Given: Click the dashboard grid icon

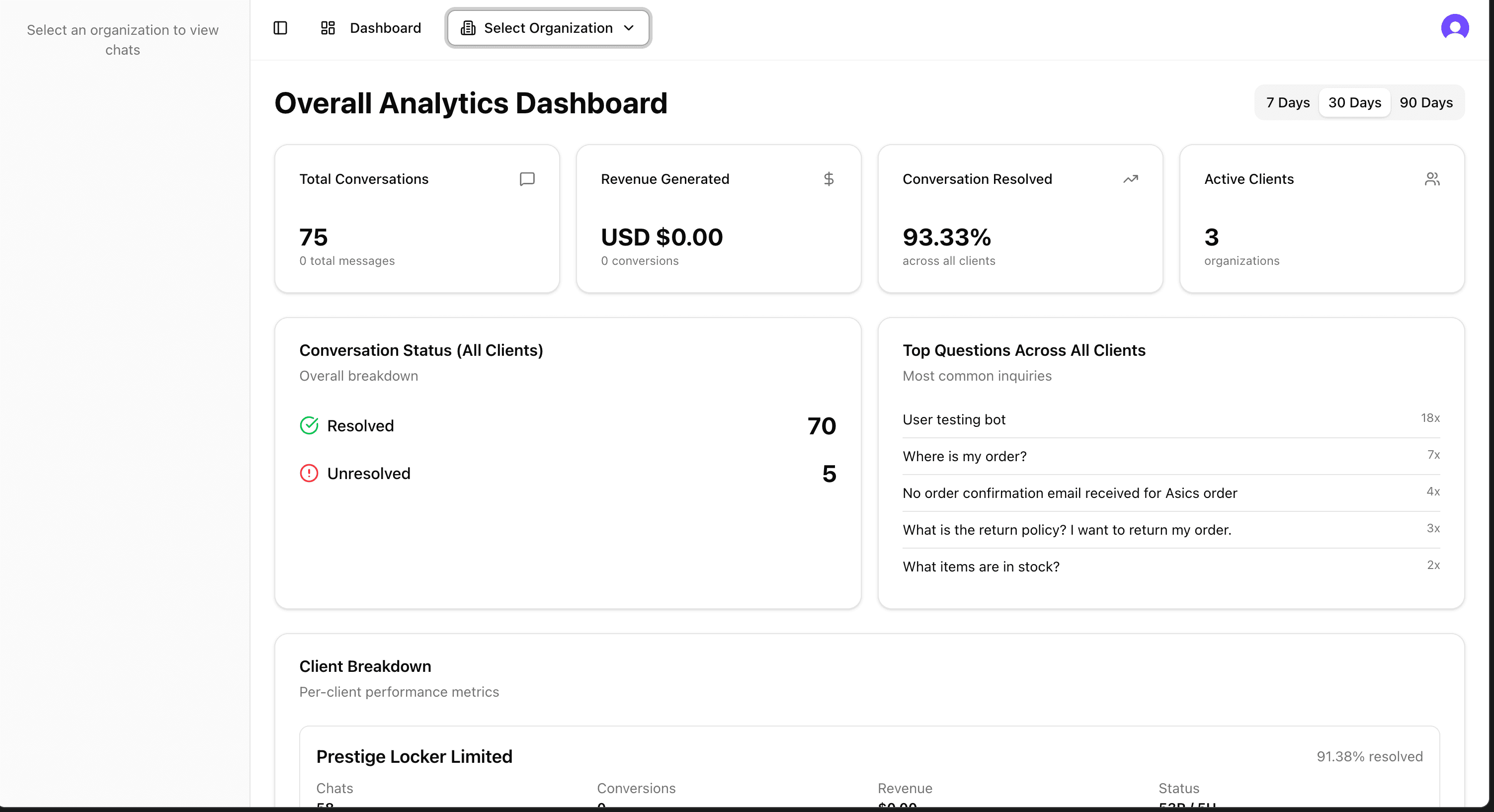Looking at the screenshot, I should [x=327, y=27].
